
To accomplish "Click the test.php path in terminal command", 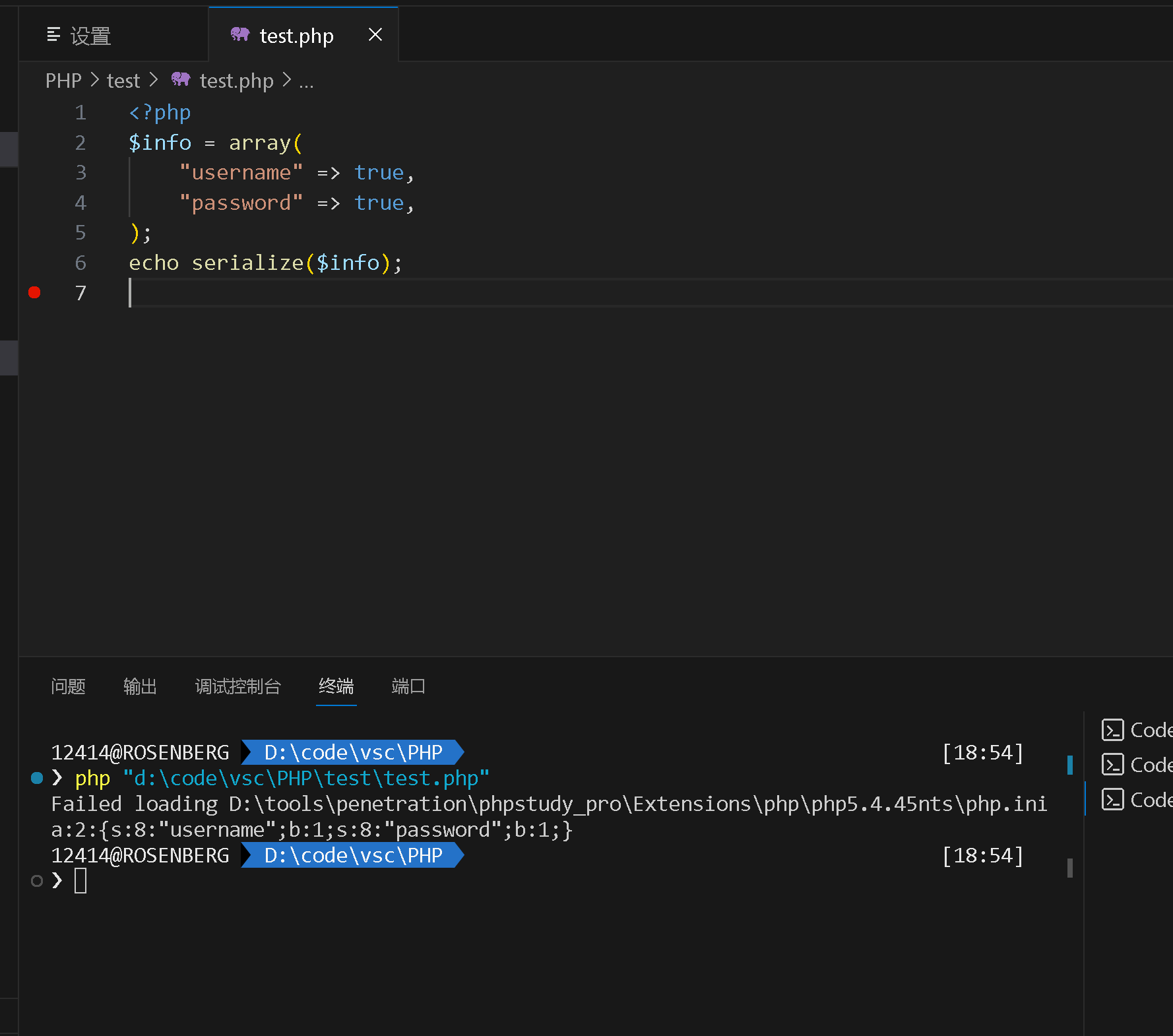I will tap(306, 778).
